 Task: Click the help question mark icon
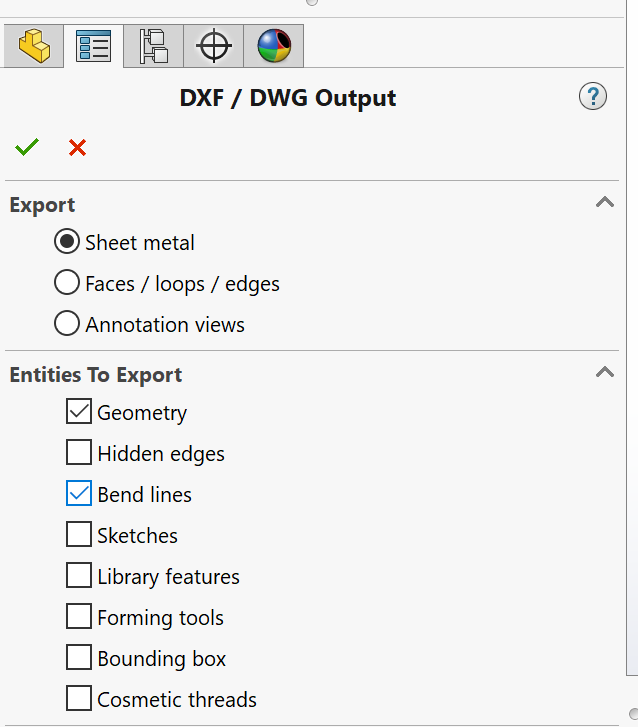(593, 97)
